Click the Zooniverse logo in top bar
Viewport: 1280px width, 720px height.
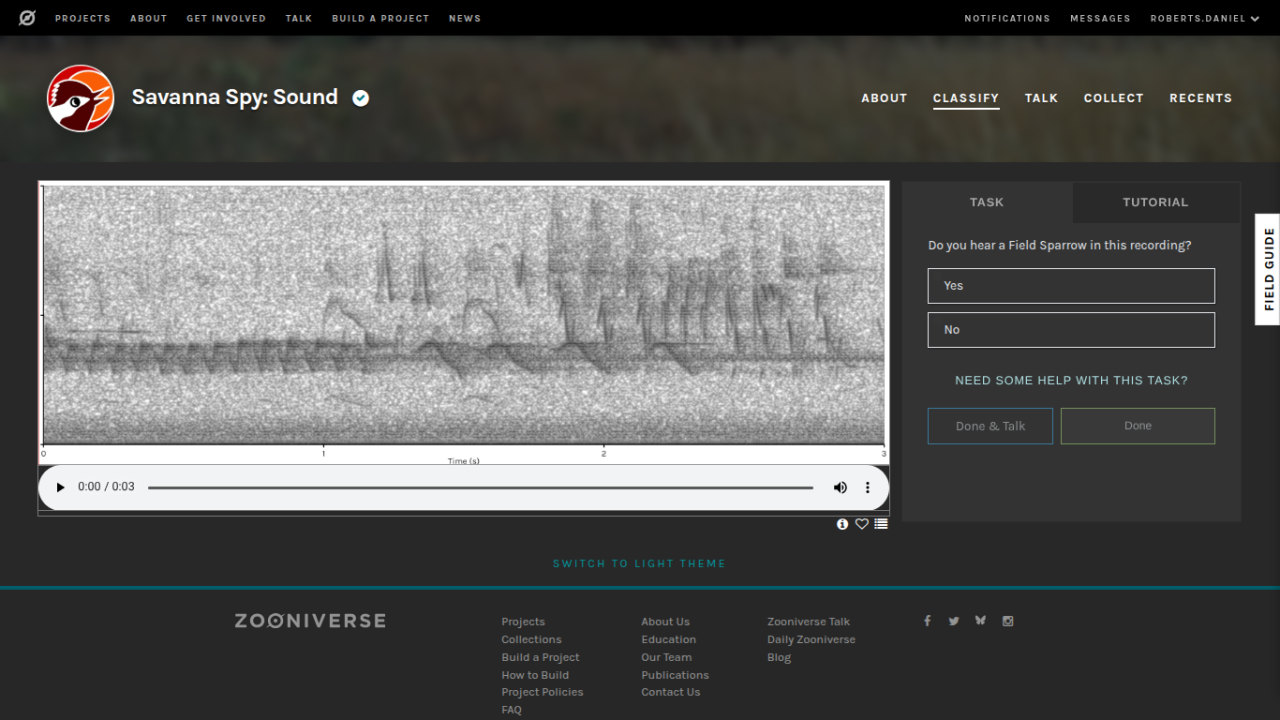(27, 18)
